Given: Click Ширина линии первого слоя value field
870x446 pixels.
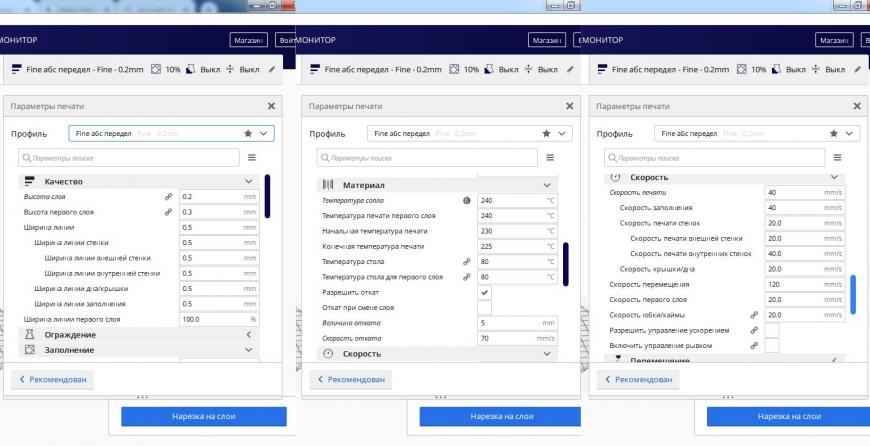Looking at the screenshot, I should point(219,320).
